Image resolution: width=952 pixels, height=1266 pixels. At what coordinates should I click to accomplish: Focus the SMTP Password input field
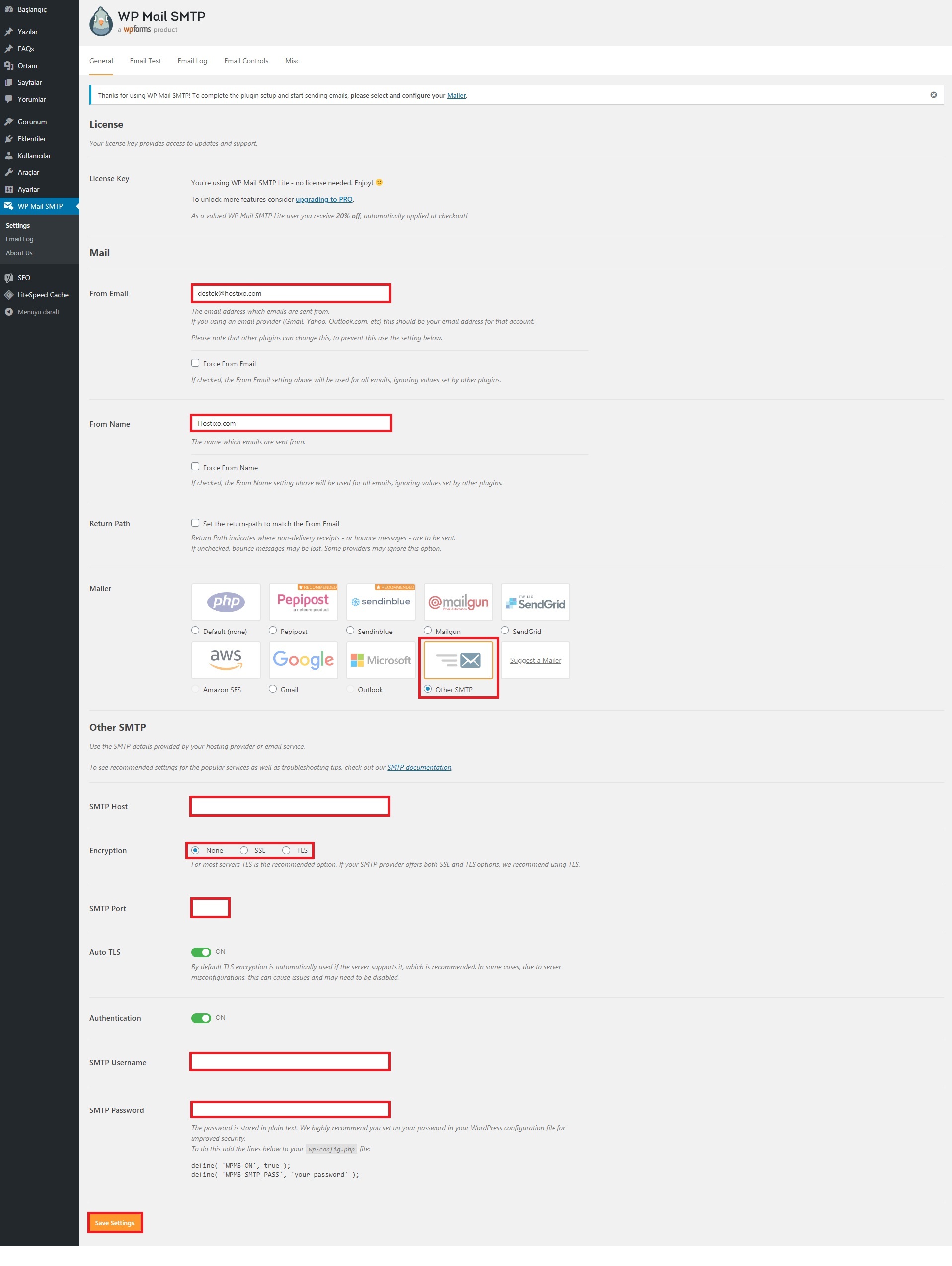pos(290,1110)
